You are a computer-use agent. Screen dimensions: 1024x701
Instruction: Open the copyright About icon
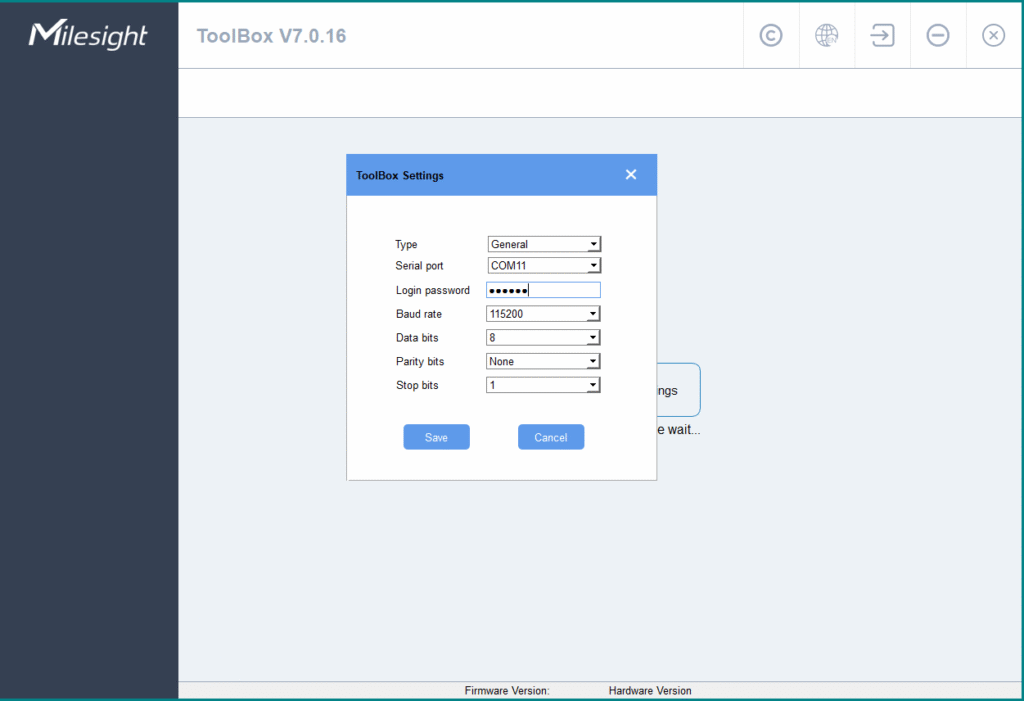pyautogui.click(x=771, y=36)
